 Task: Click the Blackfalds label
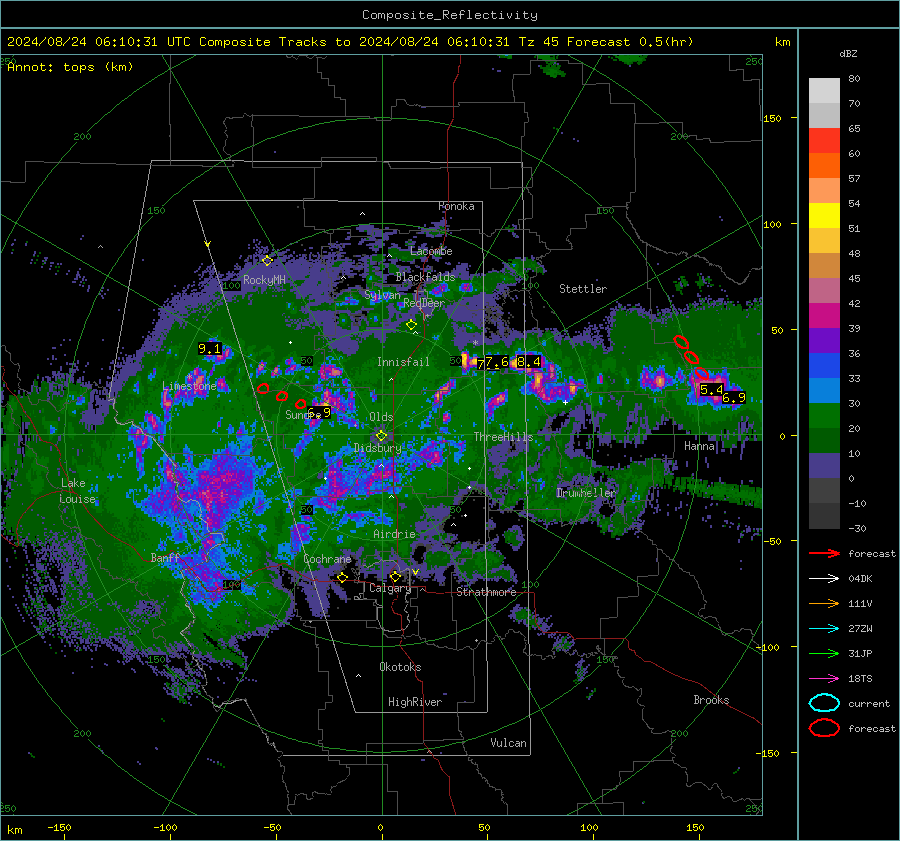point(425,277)
